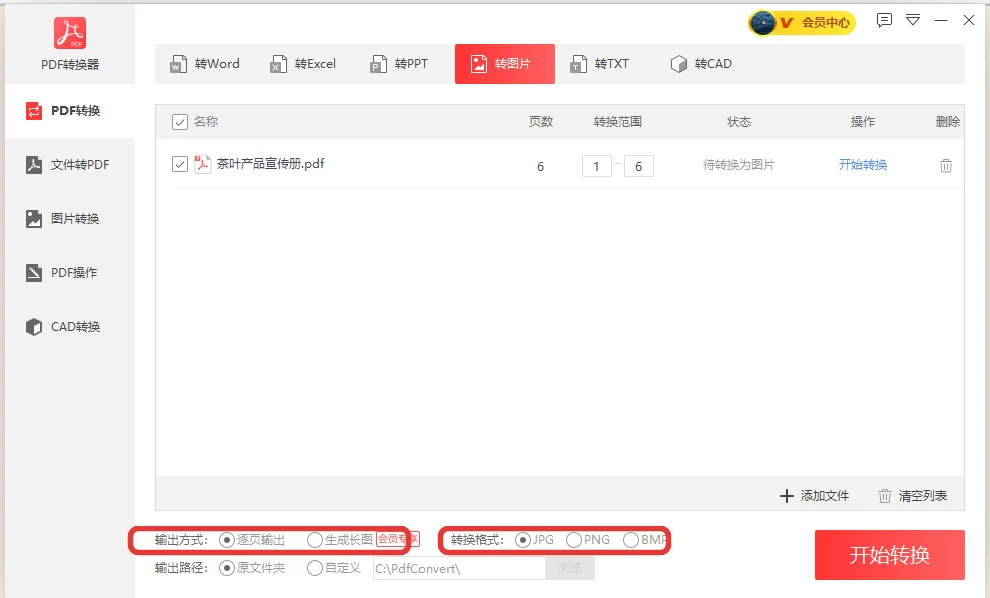This screenshot has height=598, width=990.
Task: Select the 逐页输出 radio button
Action: pyautogui.click(x=227, y=540)
